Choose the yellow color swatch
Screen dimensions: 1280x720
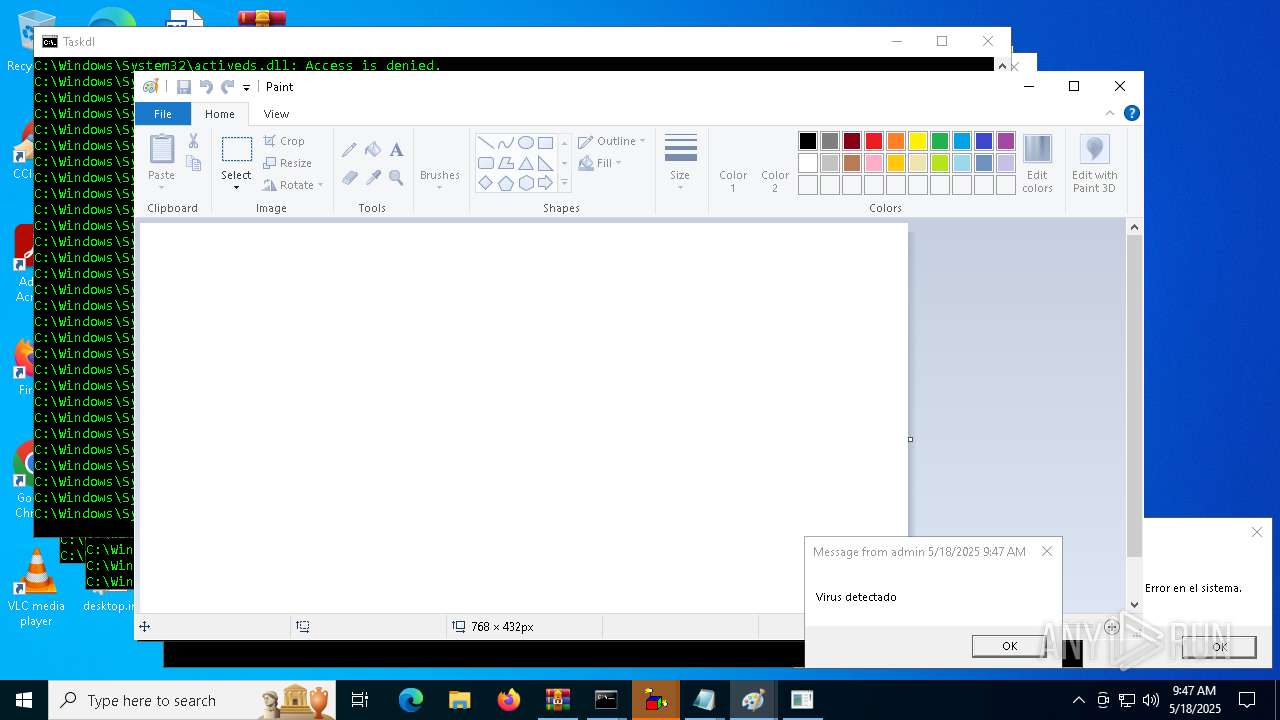tap(918, 141)
